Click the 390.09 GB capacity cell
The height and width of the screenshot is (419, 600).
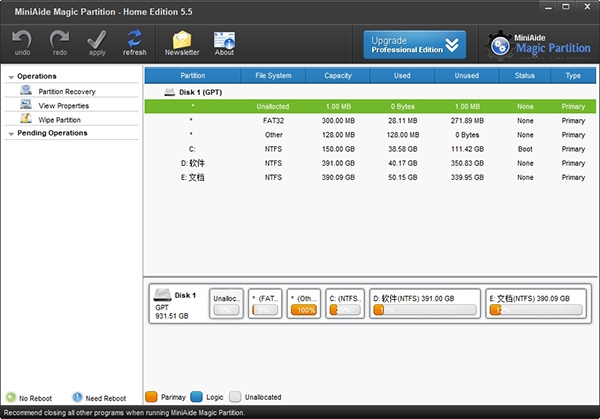click(x=338, y=177)
